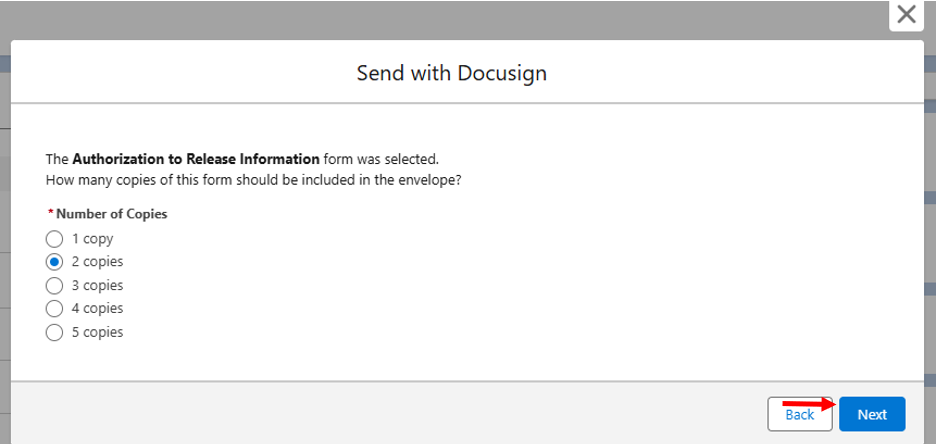Choose the 5 copies radio button
This screenshot has height=444, width=937.
click(54, 332)
